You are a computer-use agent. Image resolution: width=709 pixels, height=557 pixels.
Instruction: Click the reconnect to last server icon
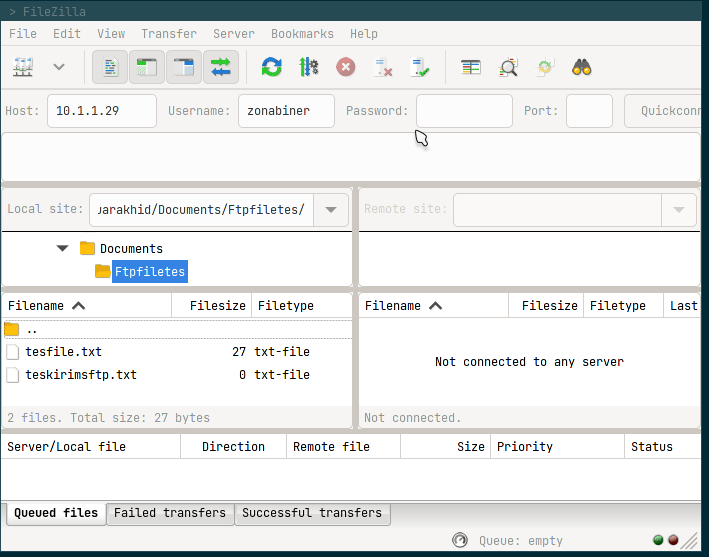[420, 67]
